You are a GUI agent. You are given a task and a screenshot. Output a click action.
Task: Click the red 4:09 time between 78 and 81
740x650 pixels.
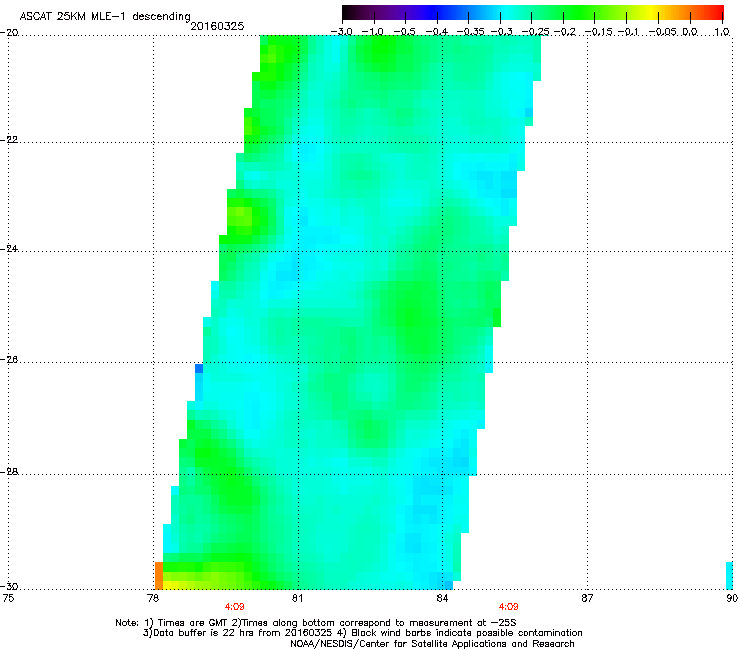point(235,607)
